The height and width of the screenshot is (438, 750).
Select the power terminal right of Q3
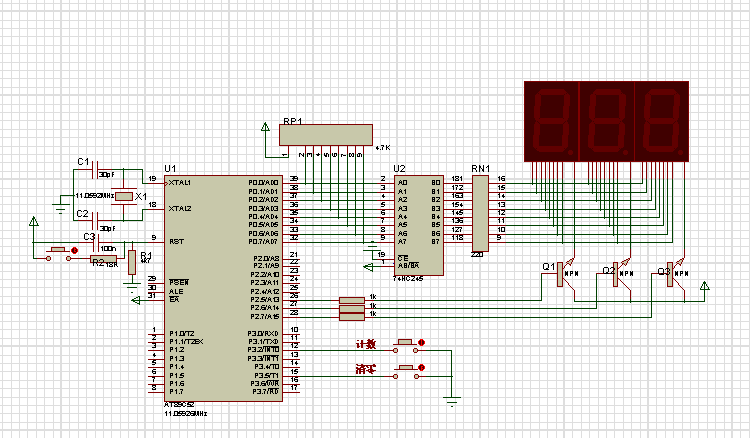pos(704,286)
